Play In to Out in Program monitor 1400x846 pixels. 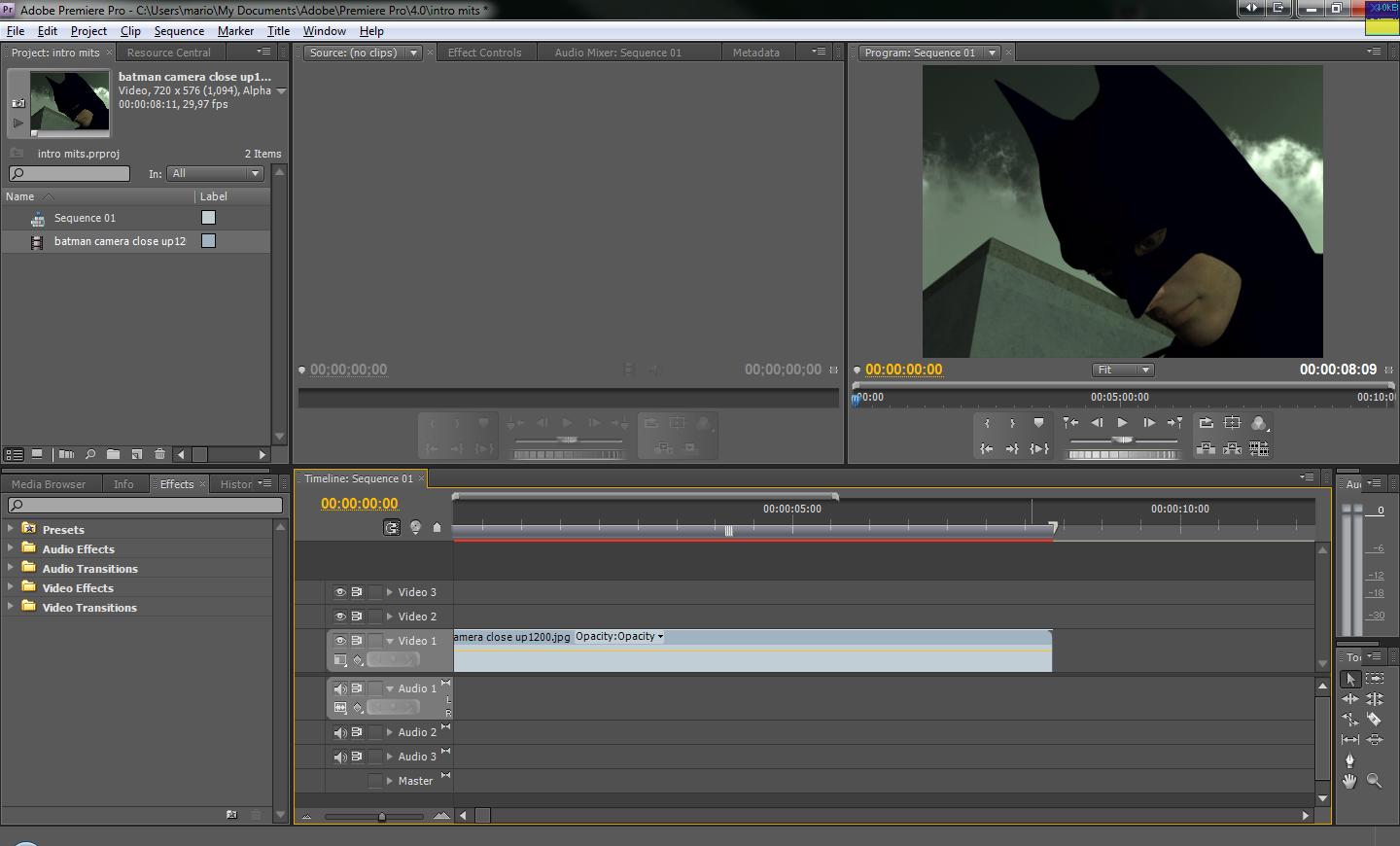(x=1038, y=448)
